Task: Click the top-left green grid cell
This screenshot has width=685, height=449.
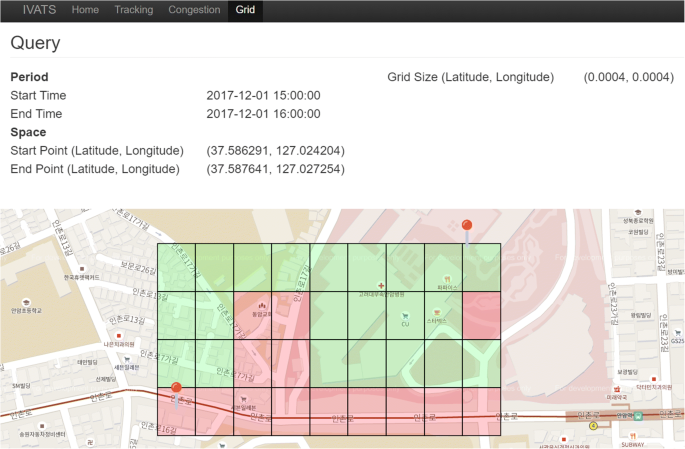Action: click(x=176, y=267)
